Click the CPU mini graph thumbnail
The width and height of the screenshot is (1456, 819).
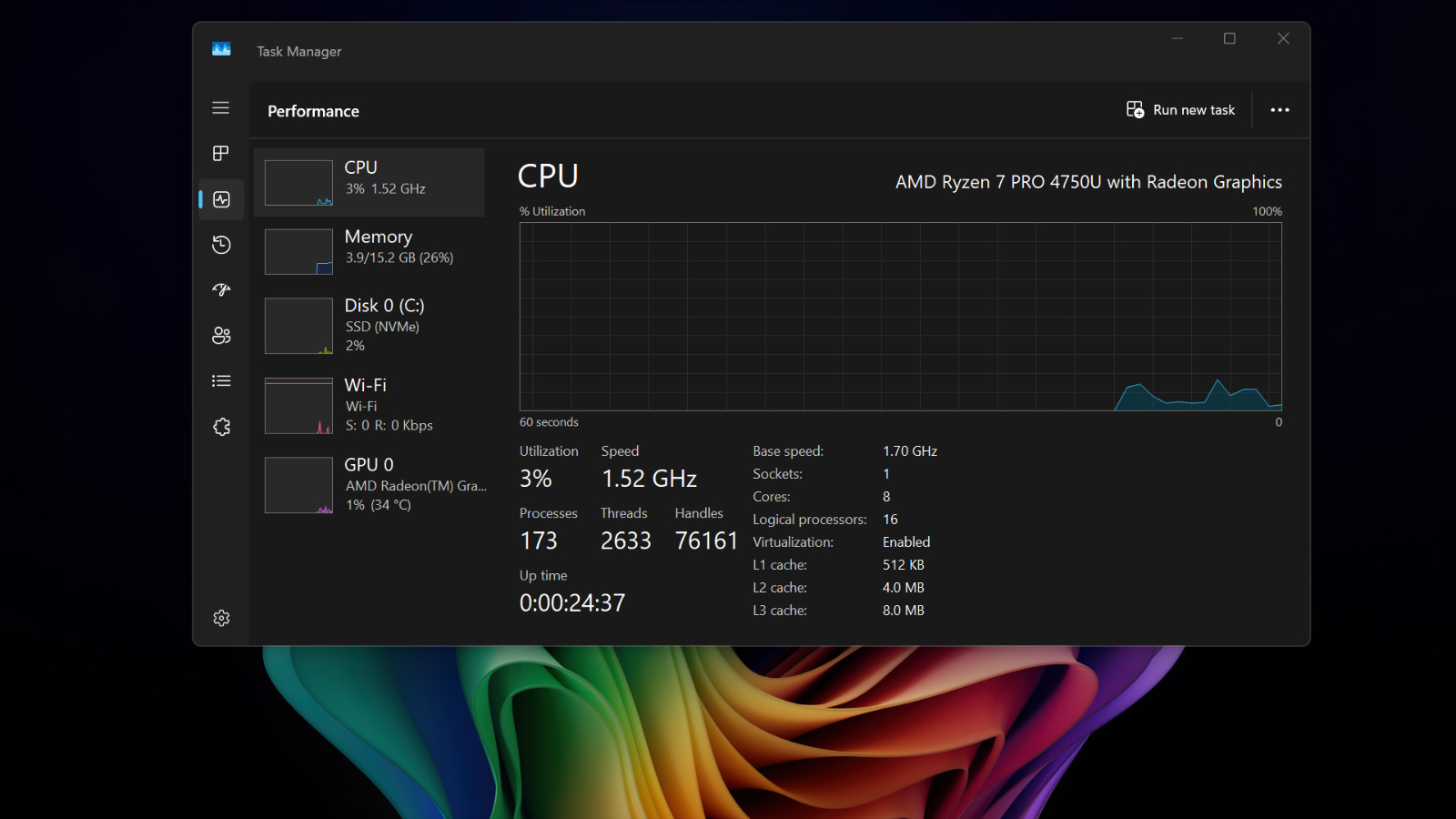(x=298, y=183)
